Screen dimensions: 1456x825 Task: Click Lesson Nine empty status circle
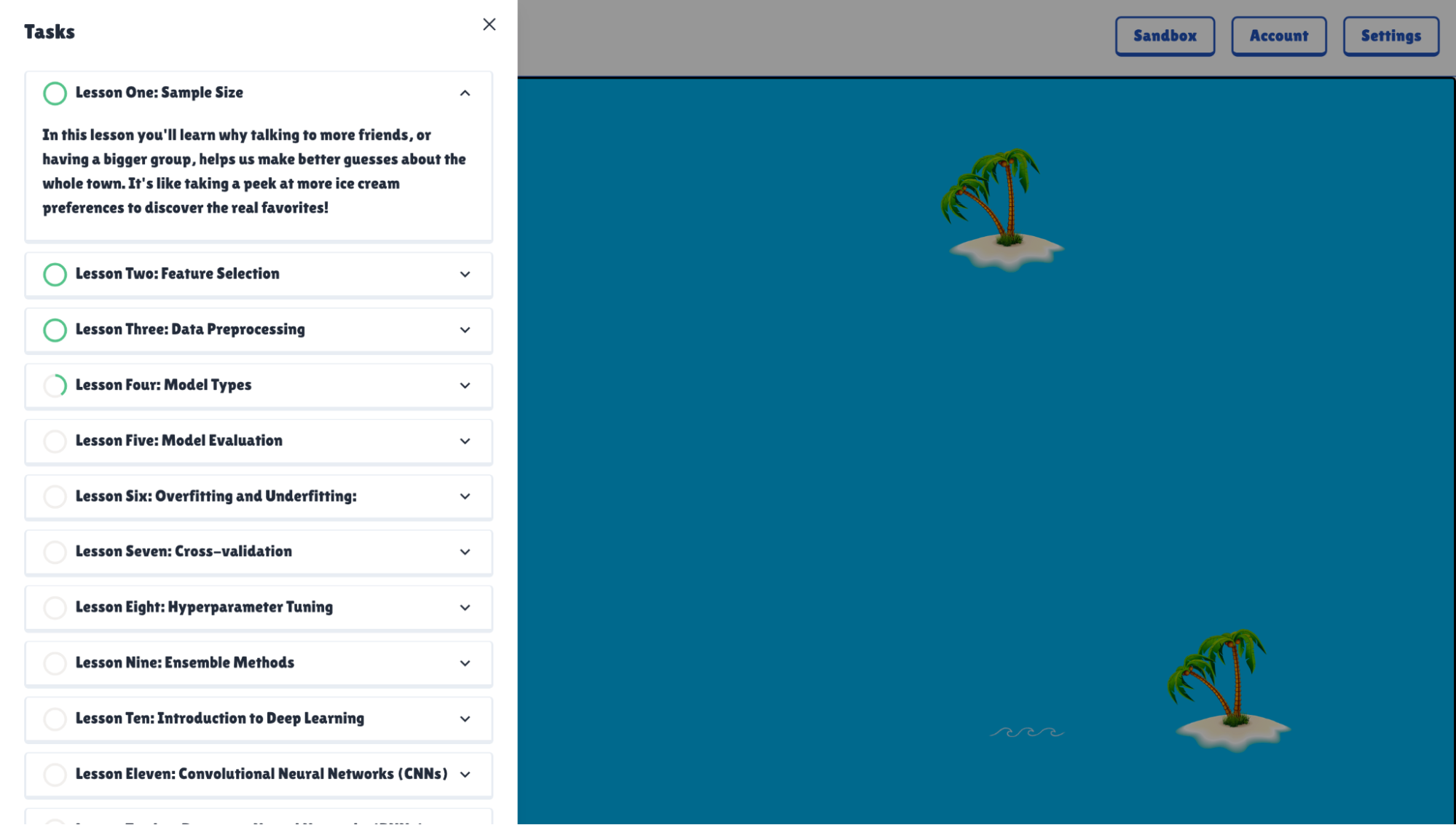[55, 663]
